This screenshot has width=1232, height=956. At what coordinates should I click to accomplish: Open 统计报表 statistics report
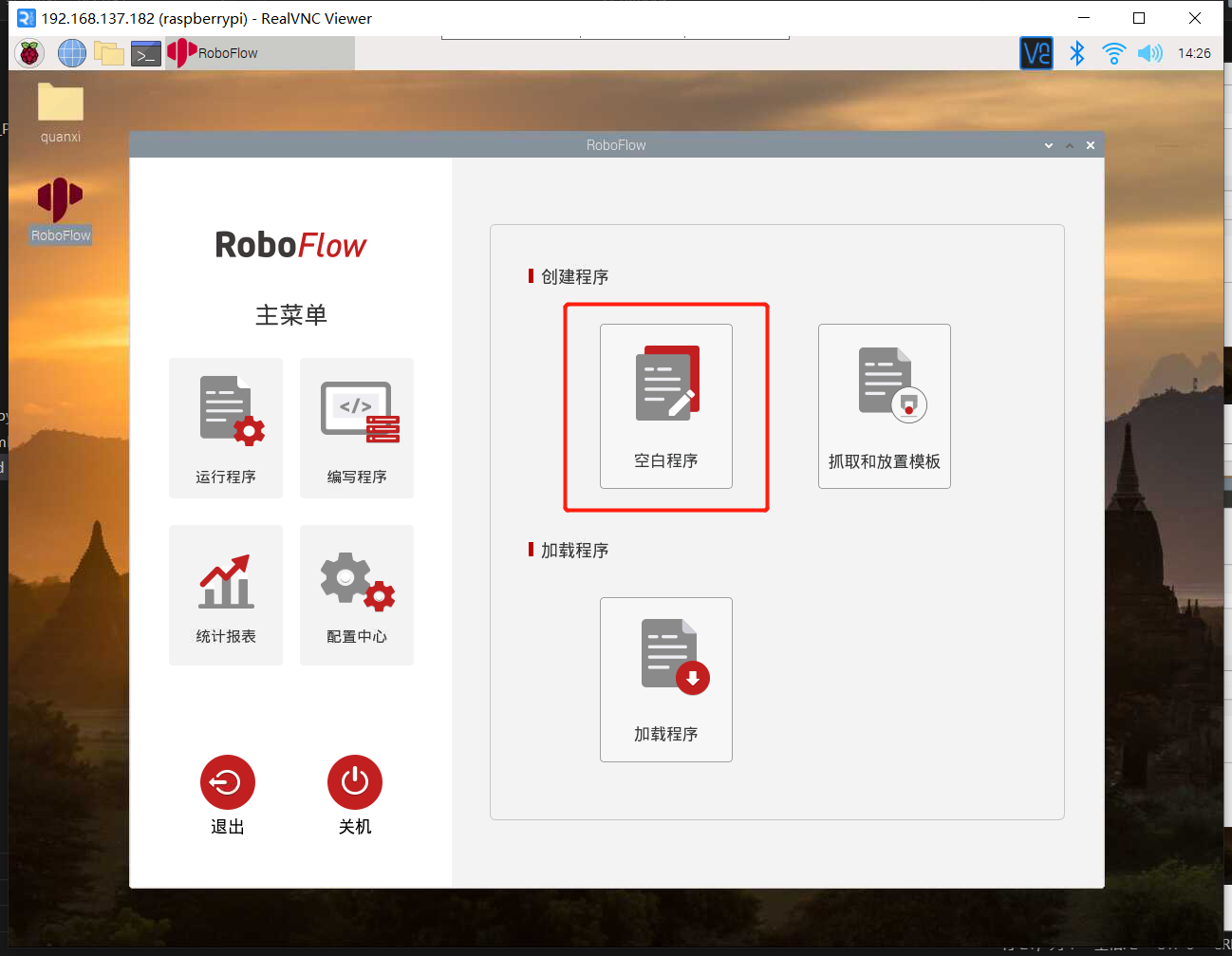pyautogui.click(x=226, y=594)
